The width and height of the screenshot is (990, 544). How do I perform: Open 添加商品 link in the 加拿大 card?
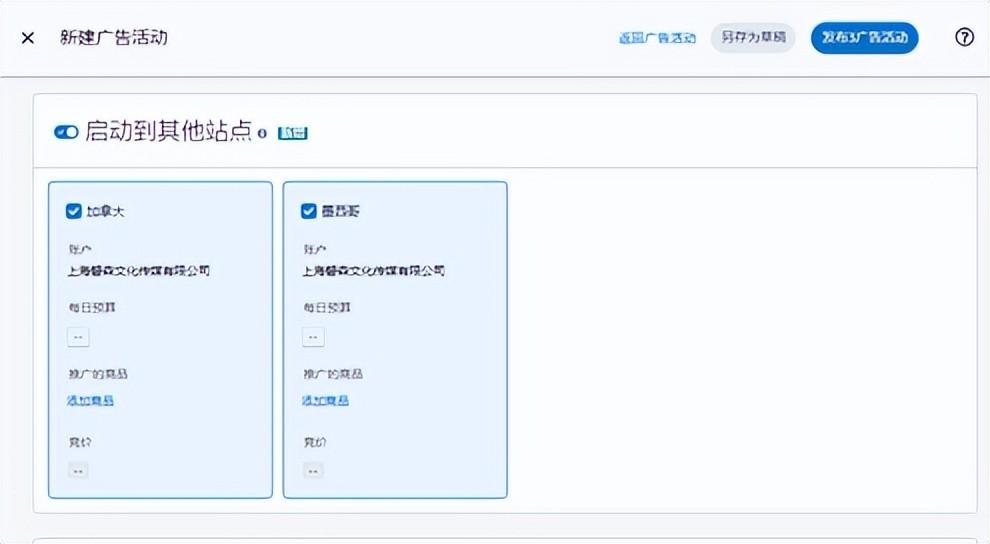tap(89, 400)
